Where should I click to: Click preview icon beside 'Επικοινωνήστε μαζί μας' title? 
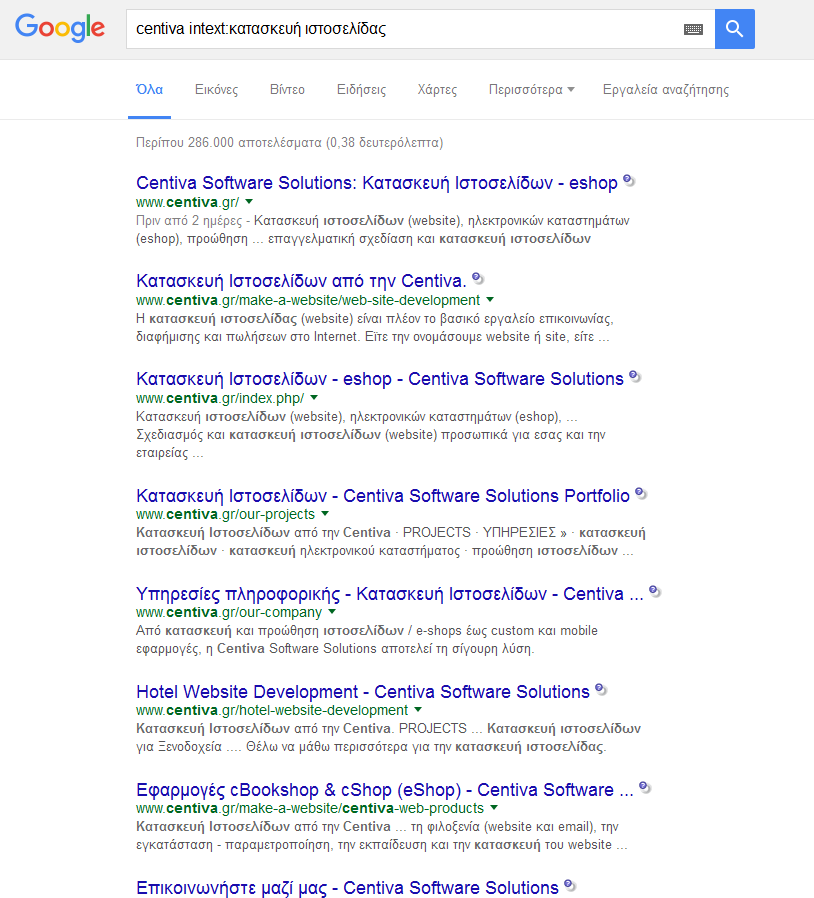coord(570,885)
